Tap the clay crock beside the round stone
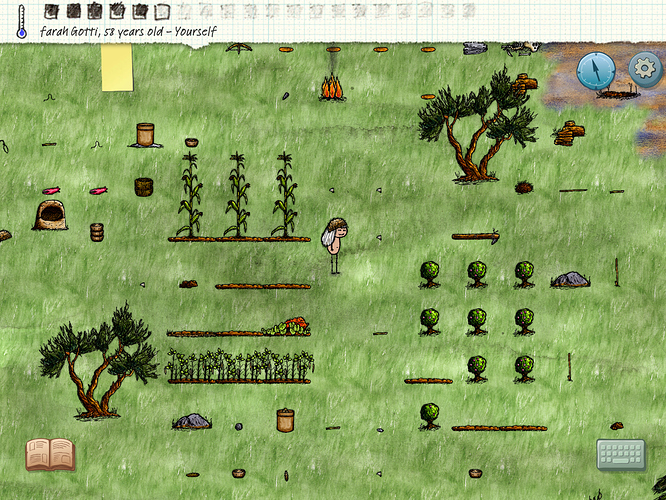The height and width of the screenshot is (500, 666). point(285,420)
